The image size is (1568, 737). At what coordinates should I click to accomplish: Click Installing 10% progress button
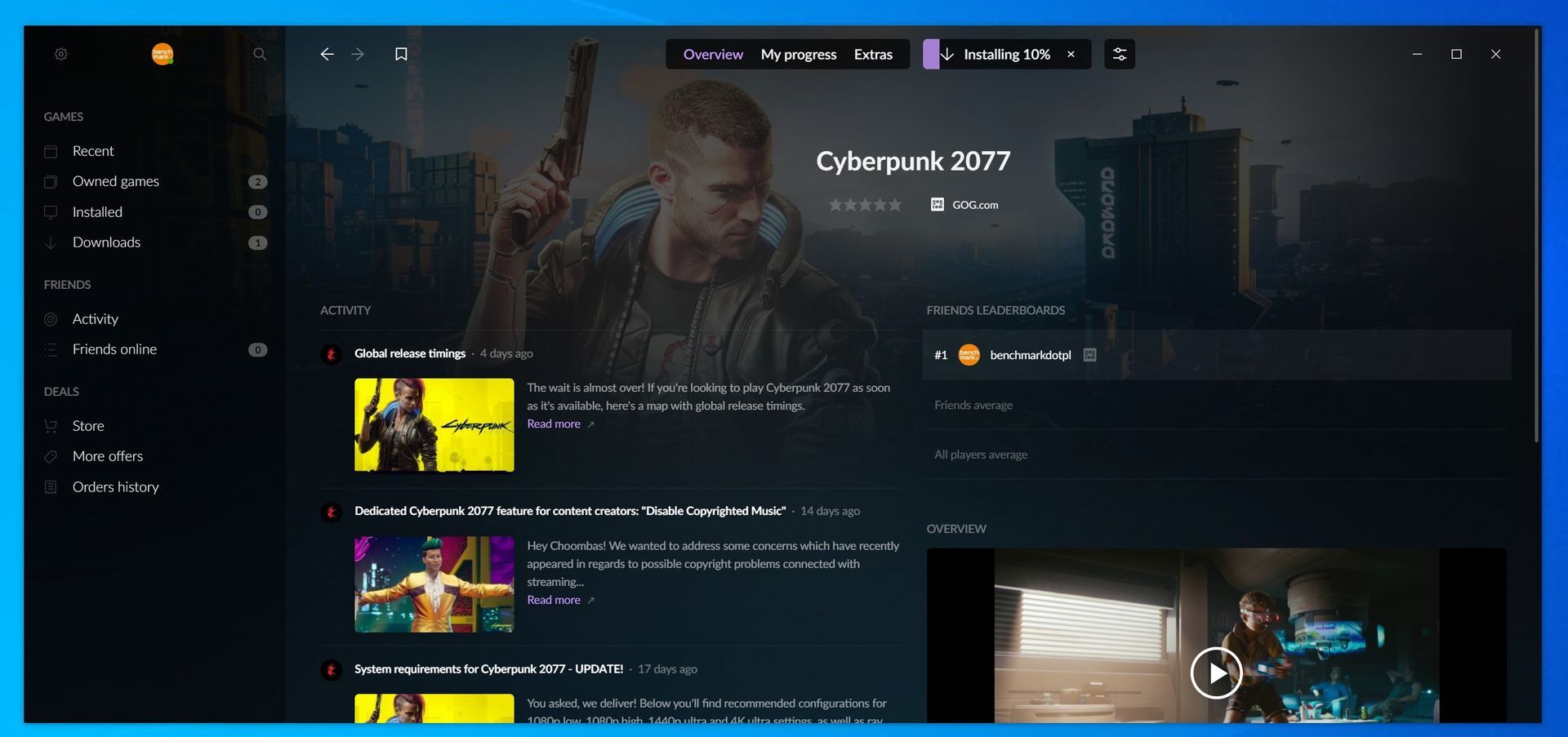[1006, 54]
